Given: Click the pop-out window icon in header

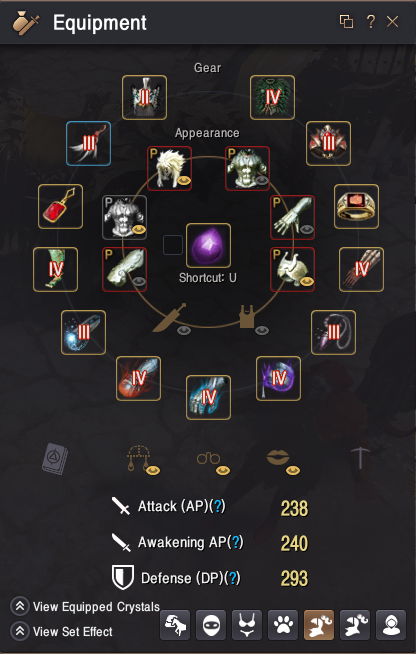Looking at the screenshot, I should tap(346, 21).
